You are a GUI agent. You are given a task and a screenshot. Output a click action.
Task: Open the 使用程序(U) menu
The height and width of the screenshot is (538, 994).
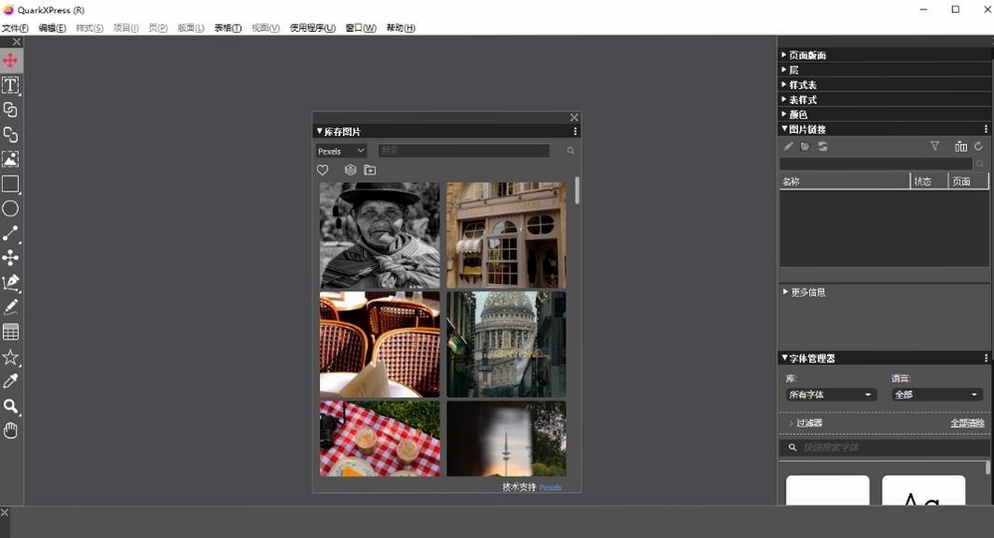click(x=313, y=28)
